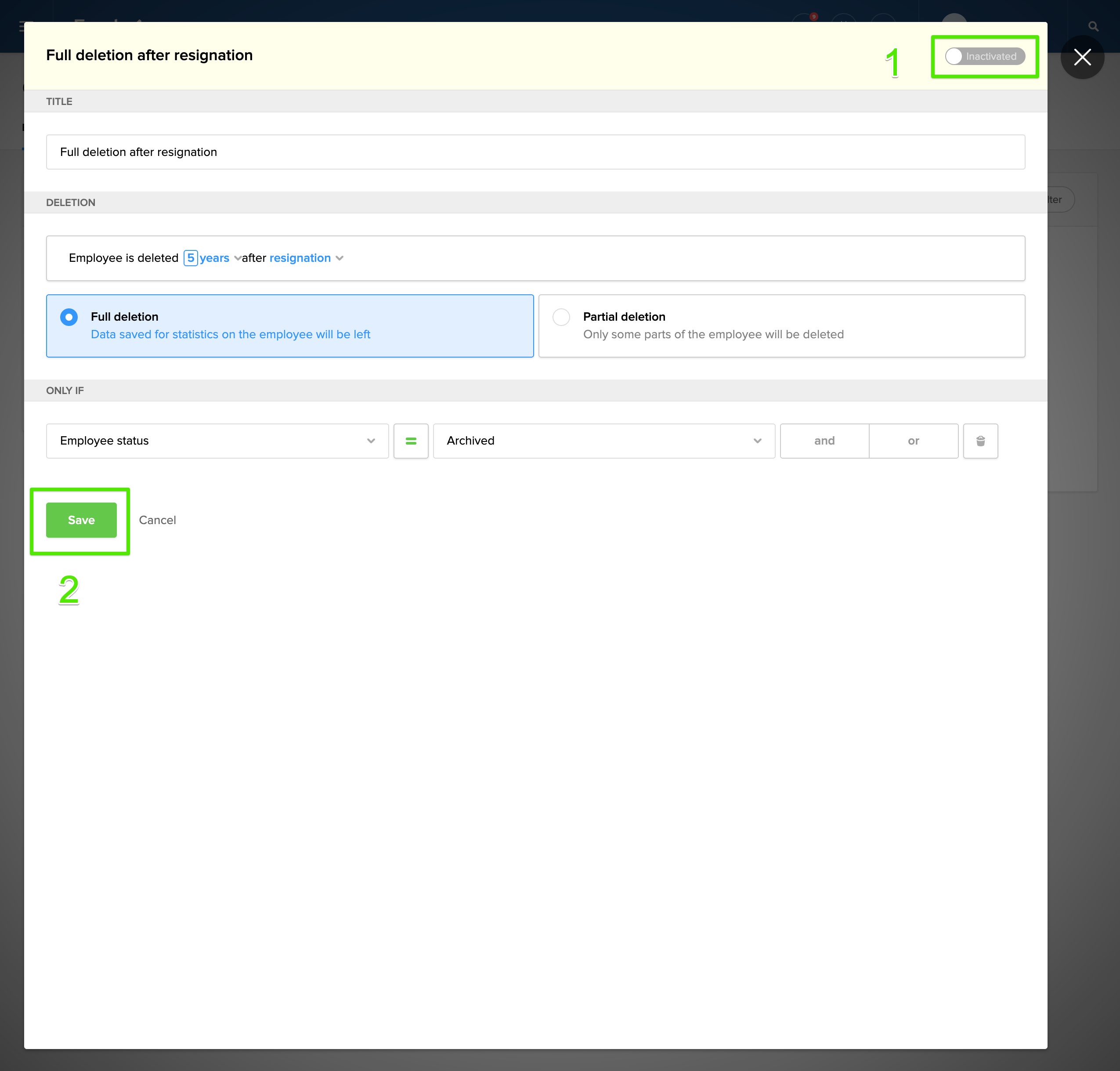Delete the condition with trash icon

click(980, 441)
